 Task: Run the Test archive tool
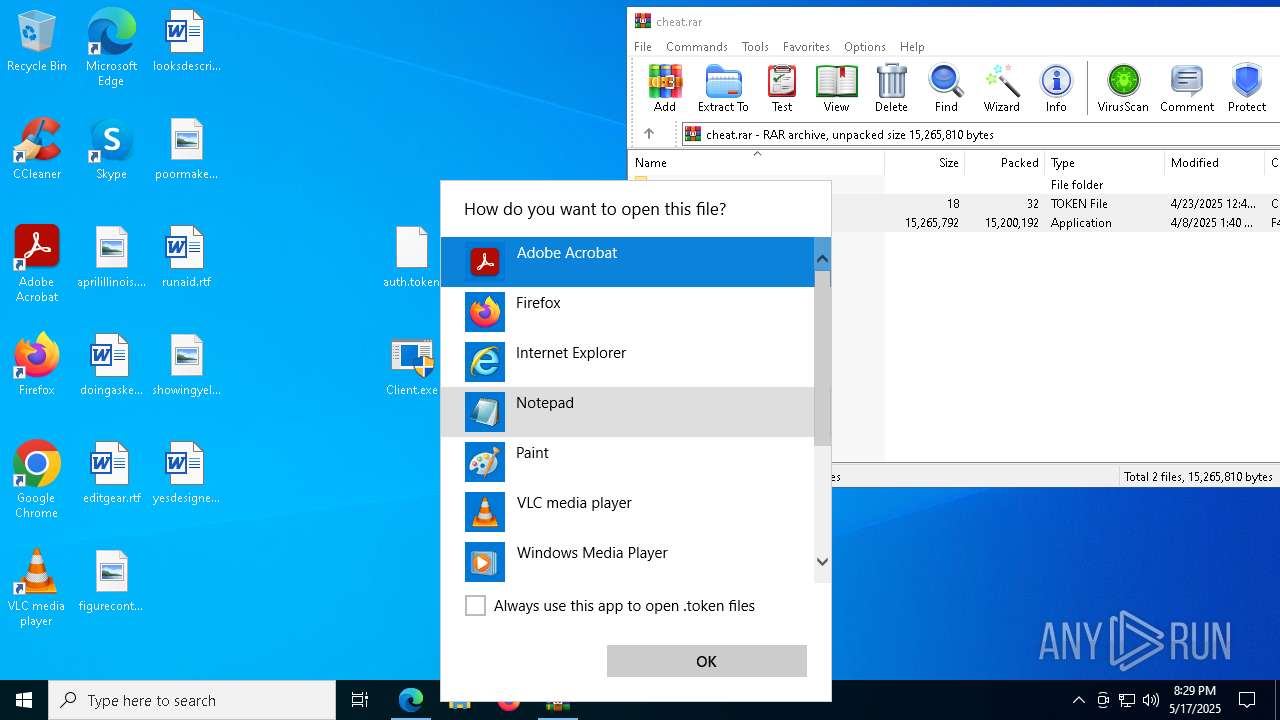782,88
